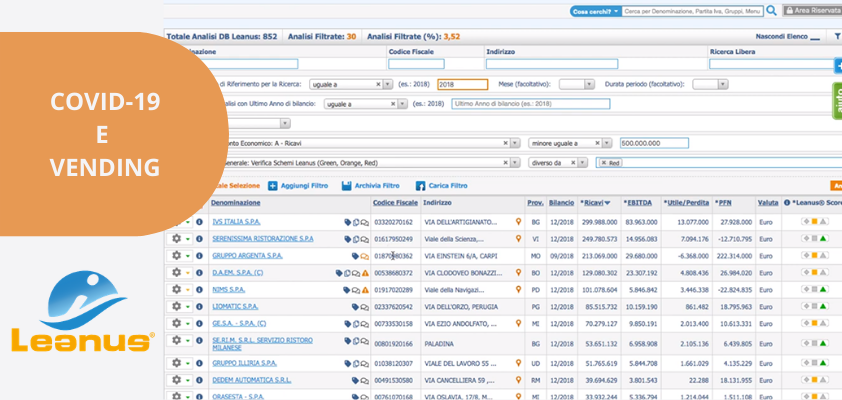Open LIOMATIC S.P.A. link
Image resolution: width=842 pixels, height=400 pixels.
(x=235, y=307)
